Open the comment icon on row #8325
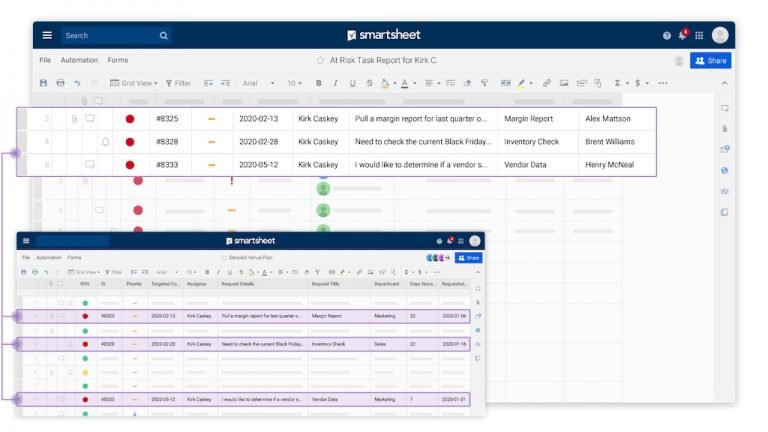 (x=90, y=119)
